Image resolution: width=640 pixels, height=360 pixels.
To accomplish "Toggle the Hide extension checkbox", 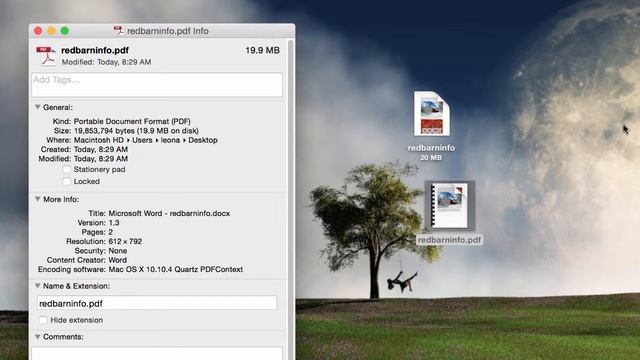I will [43, 320].
